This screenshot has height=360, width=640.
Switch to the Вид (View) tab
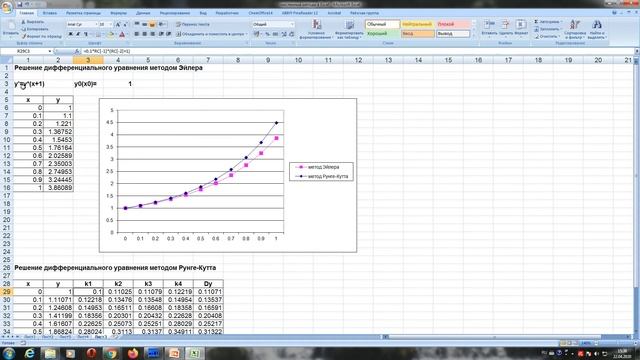(x=203, y=13)
